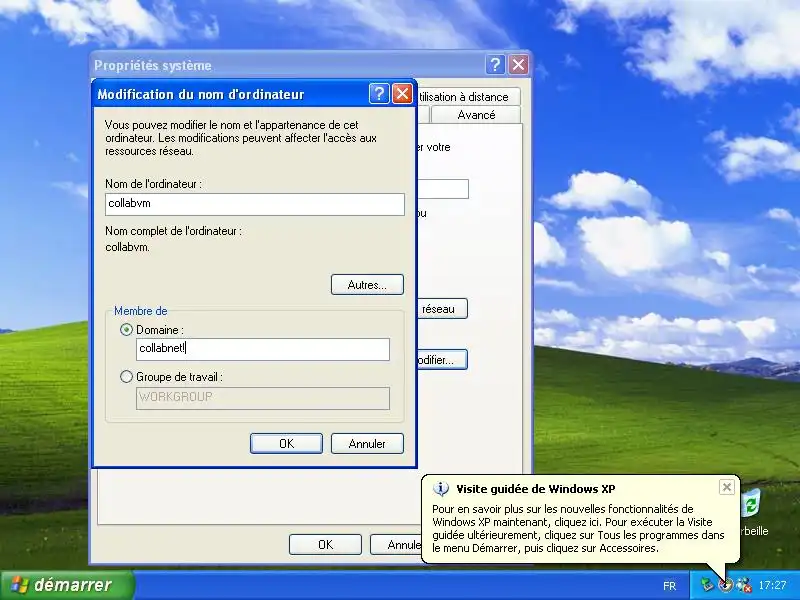Click the Visite guidée de Windows XP title
The width and height of the screenshot is (800, 600).
536,489
